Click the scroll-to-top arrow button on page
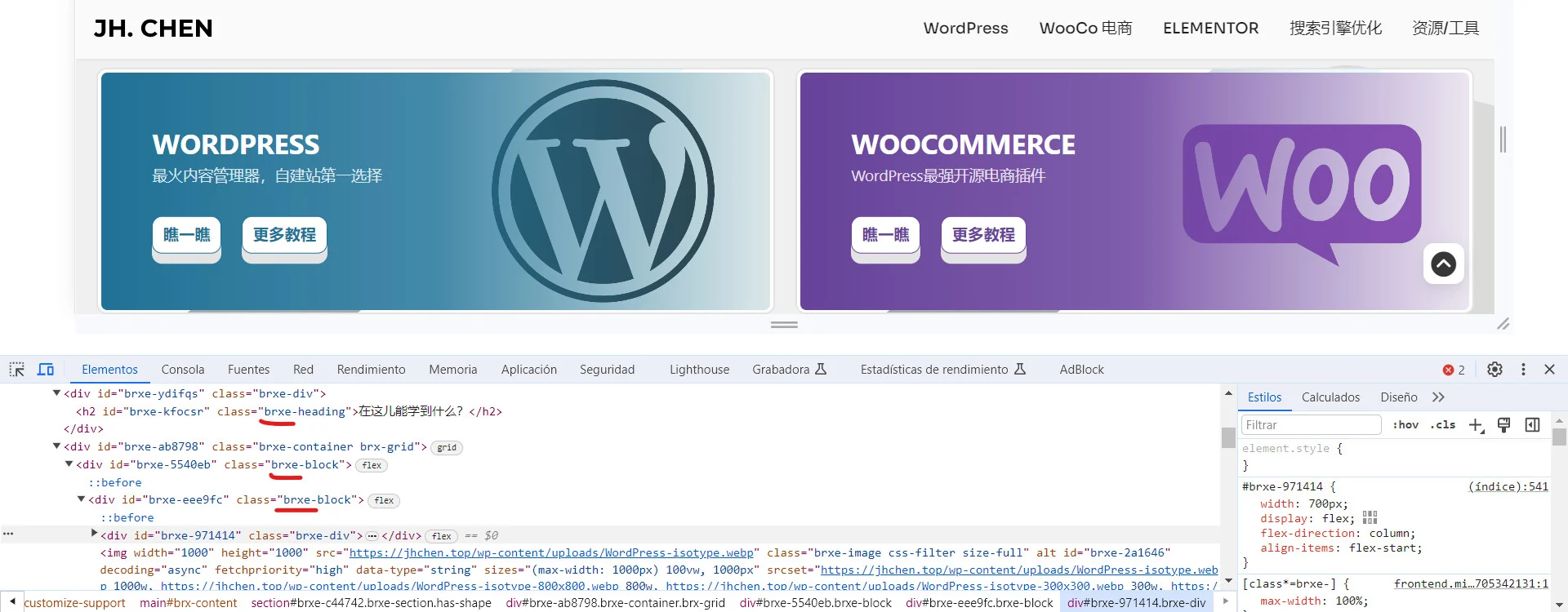1568x612 pixels. click(1444, 264)
